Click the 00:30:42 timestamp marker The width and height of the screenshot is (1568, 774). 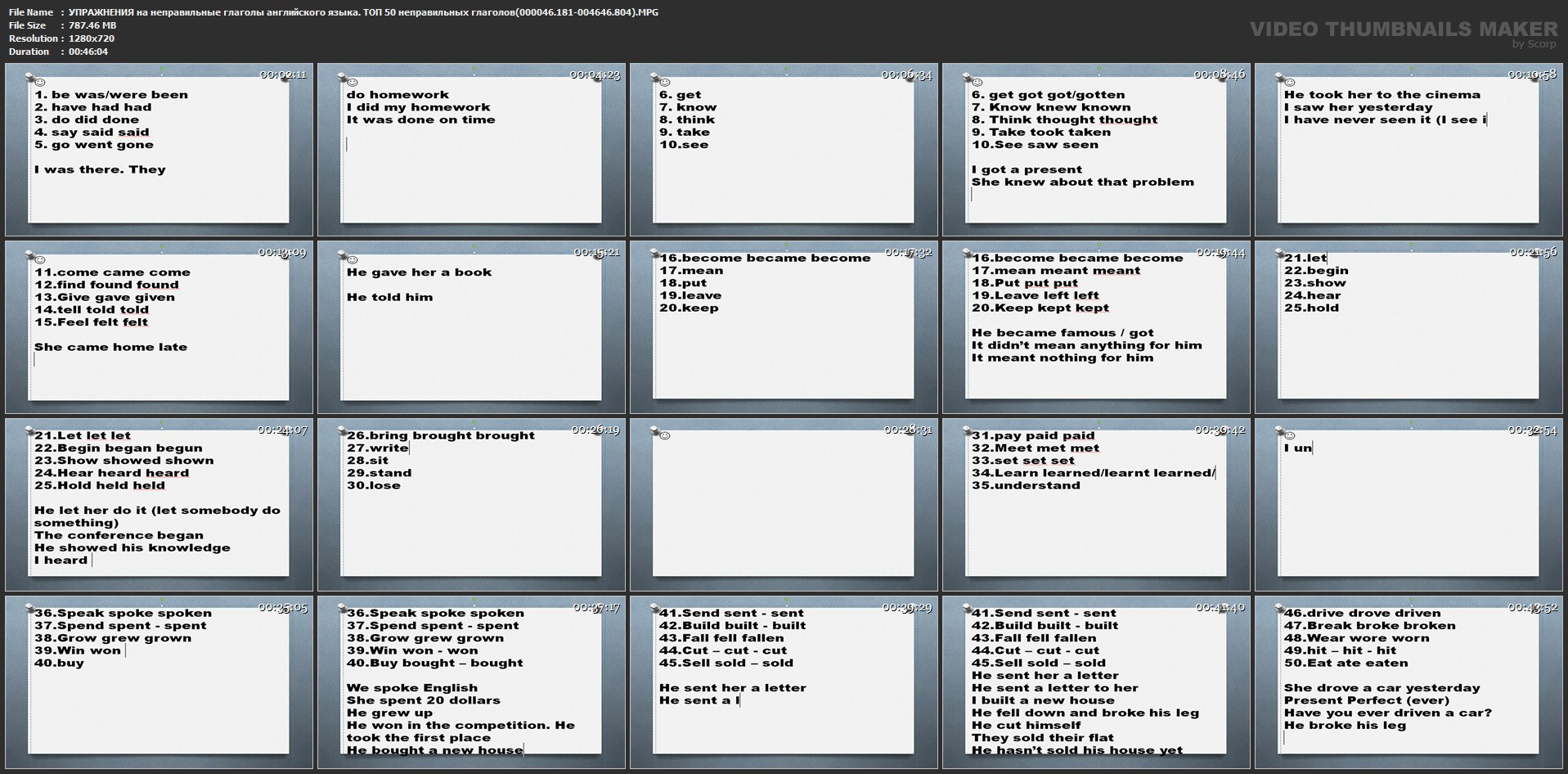pyautogui.click(x=1219, y=430)
